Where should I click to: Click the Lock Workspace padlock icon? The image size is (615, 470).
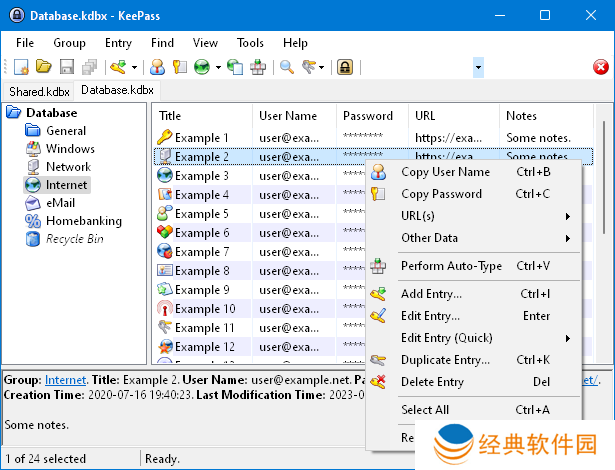tap(345, 67)
